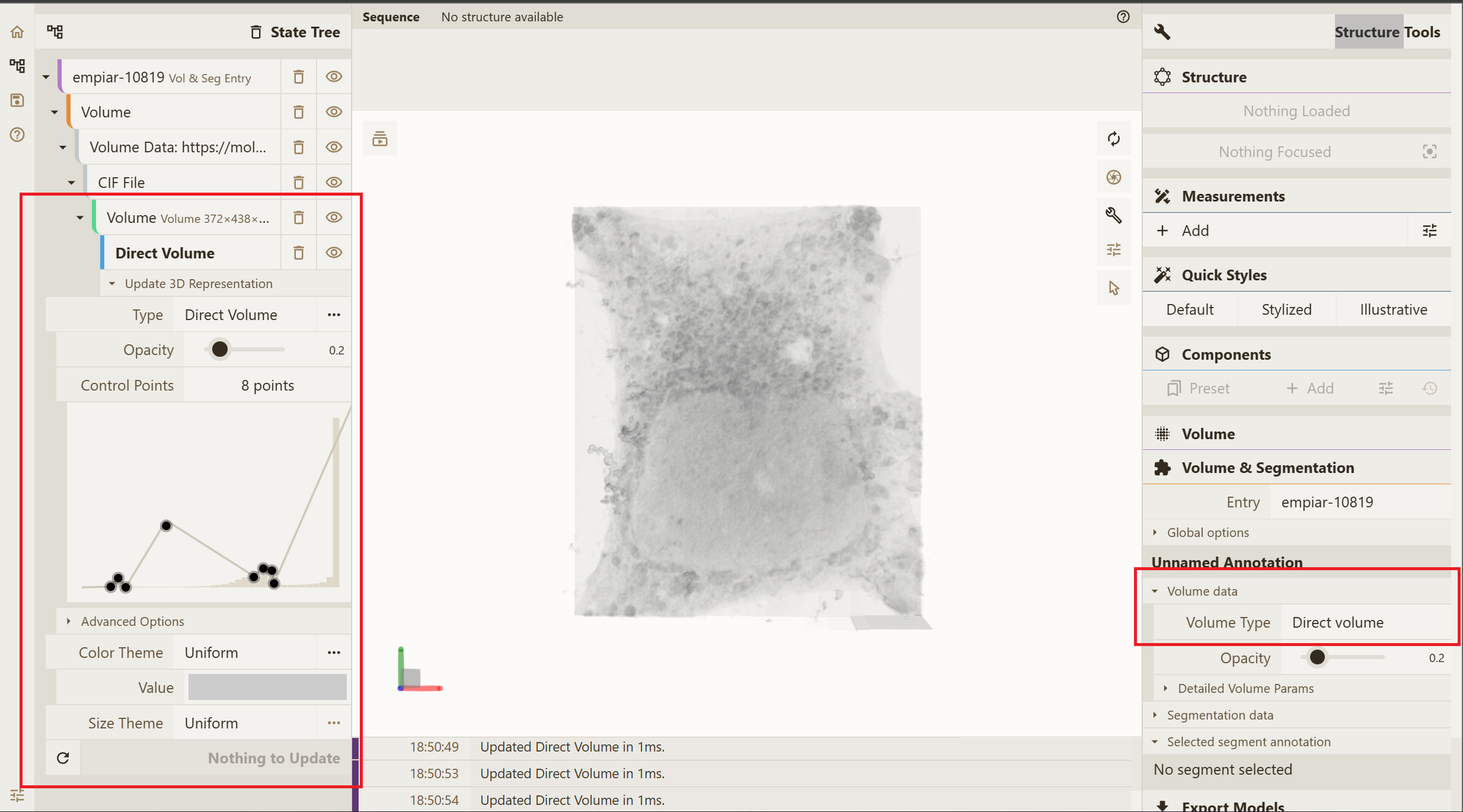Open viewport controls wrench icon
This screenshot has height=812, width=1463.
pos(1113,215)
